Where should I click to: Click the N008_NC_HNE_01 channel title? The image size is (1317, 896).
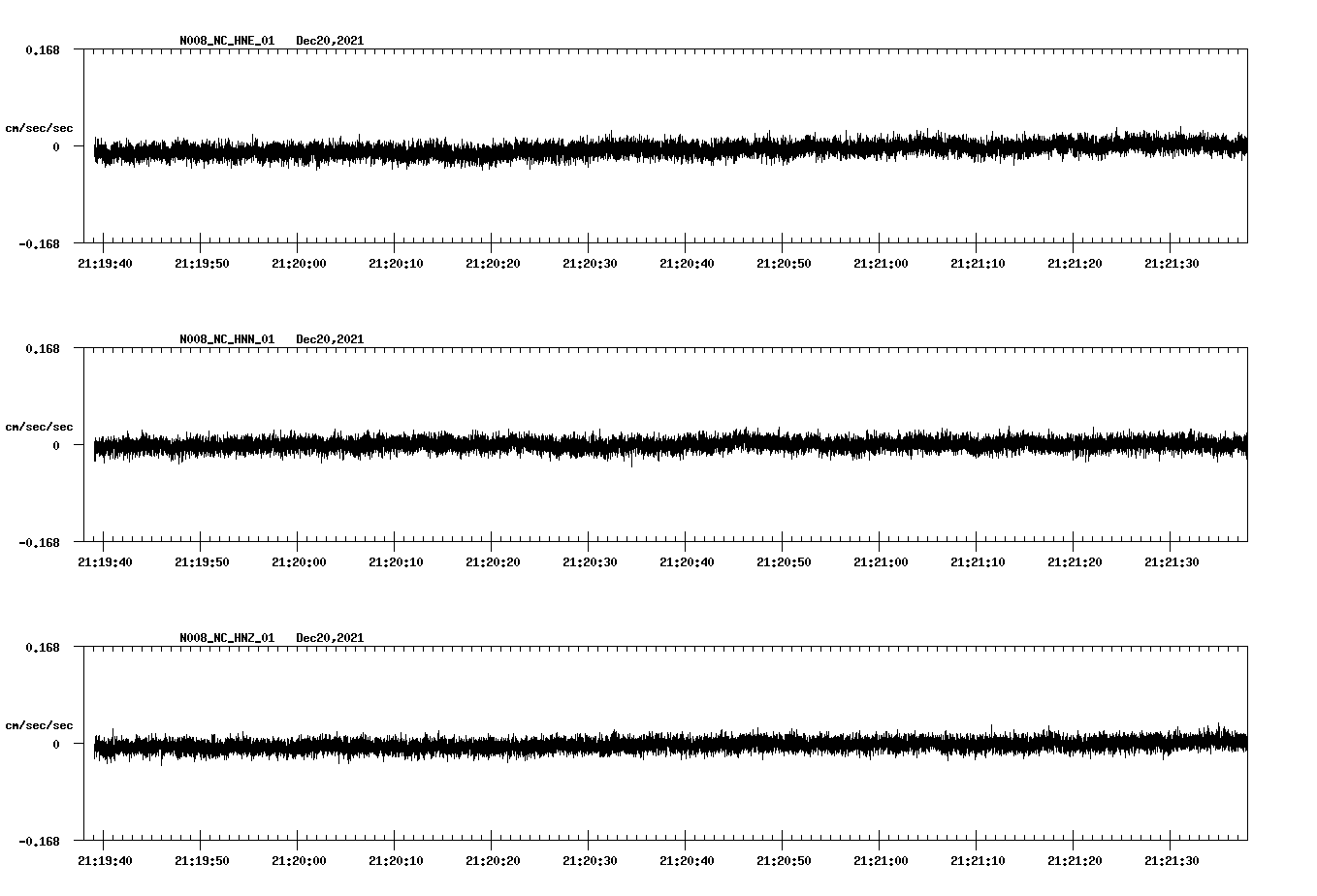(227, 41)
